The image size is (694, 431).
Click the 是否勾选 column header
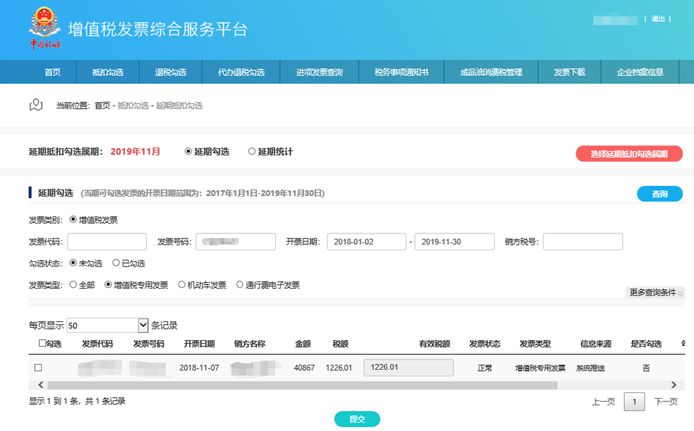click(646, 344)
